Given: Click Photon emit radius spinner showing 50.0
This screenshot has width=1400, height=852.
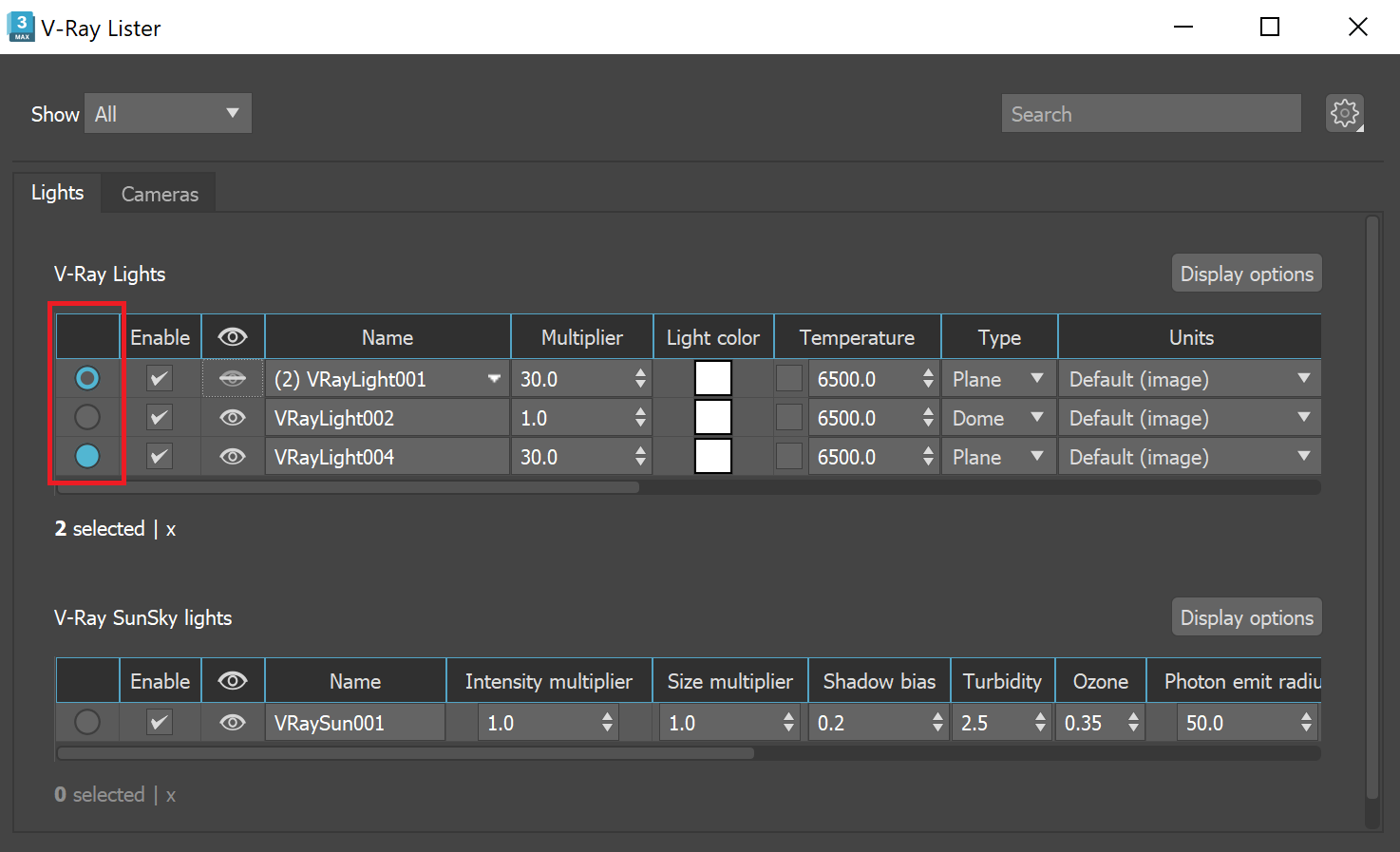Looking at the screenshot, I should [1306, 723].
